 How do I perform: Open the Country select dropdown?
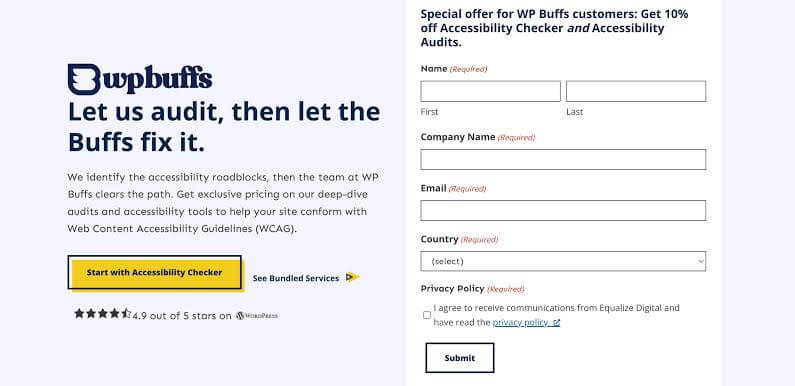click(x=563, y=261)
